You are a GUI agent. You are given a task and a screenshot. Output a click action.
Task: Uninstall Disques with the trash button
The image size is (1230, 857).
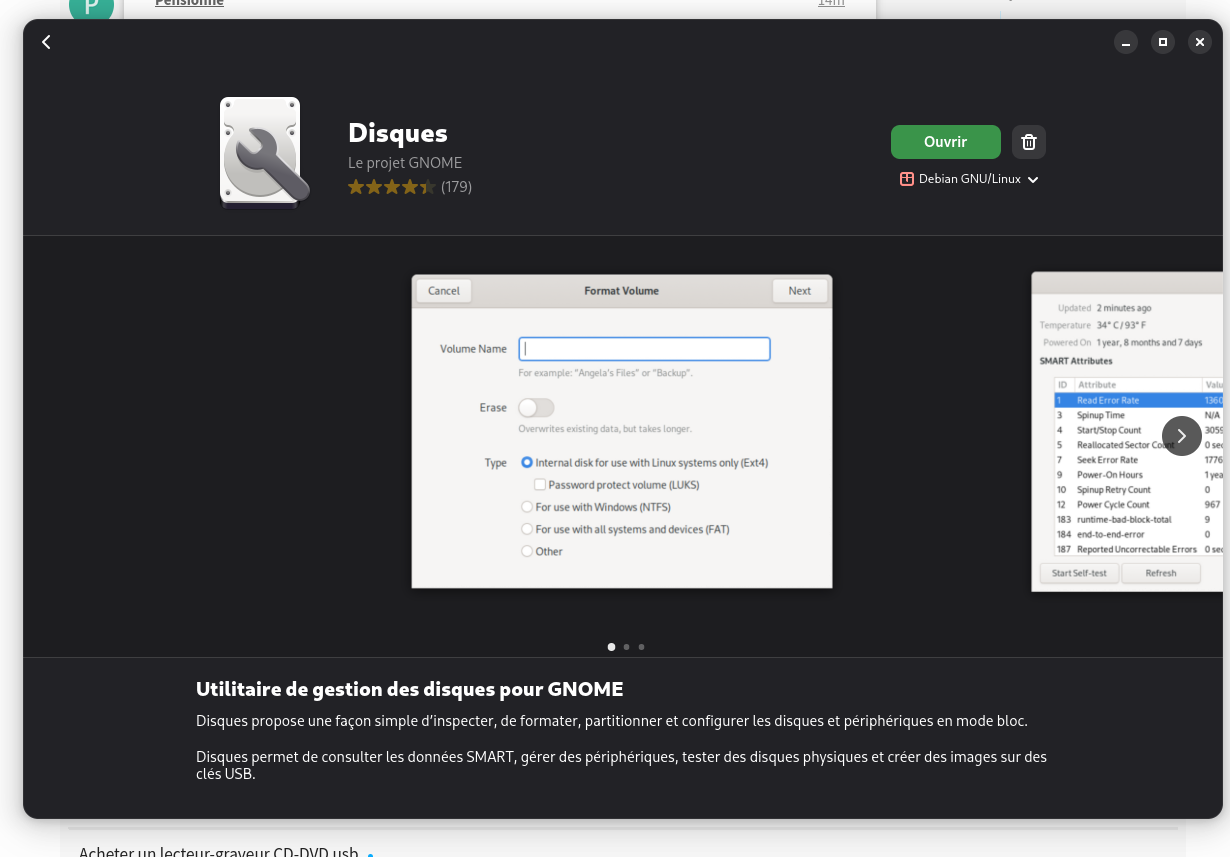coord(1029,142)
